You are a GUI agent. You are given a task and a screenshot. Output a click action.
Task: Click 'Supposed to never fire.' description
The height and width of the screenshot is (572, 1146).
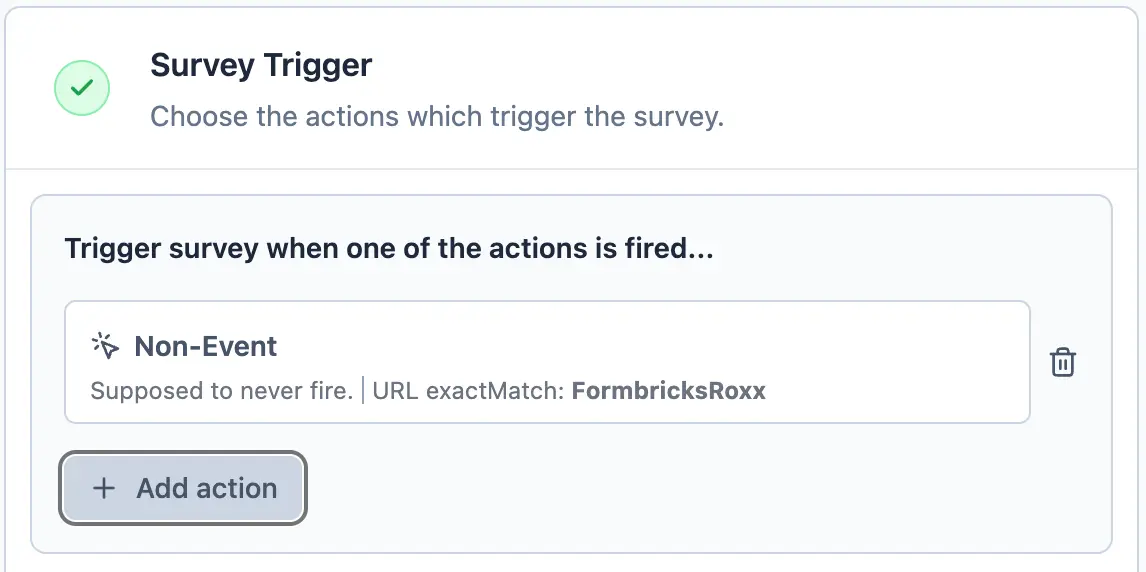221,391
